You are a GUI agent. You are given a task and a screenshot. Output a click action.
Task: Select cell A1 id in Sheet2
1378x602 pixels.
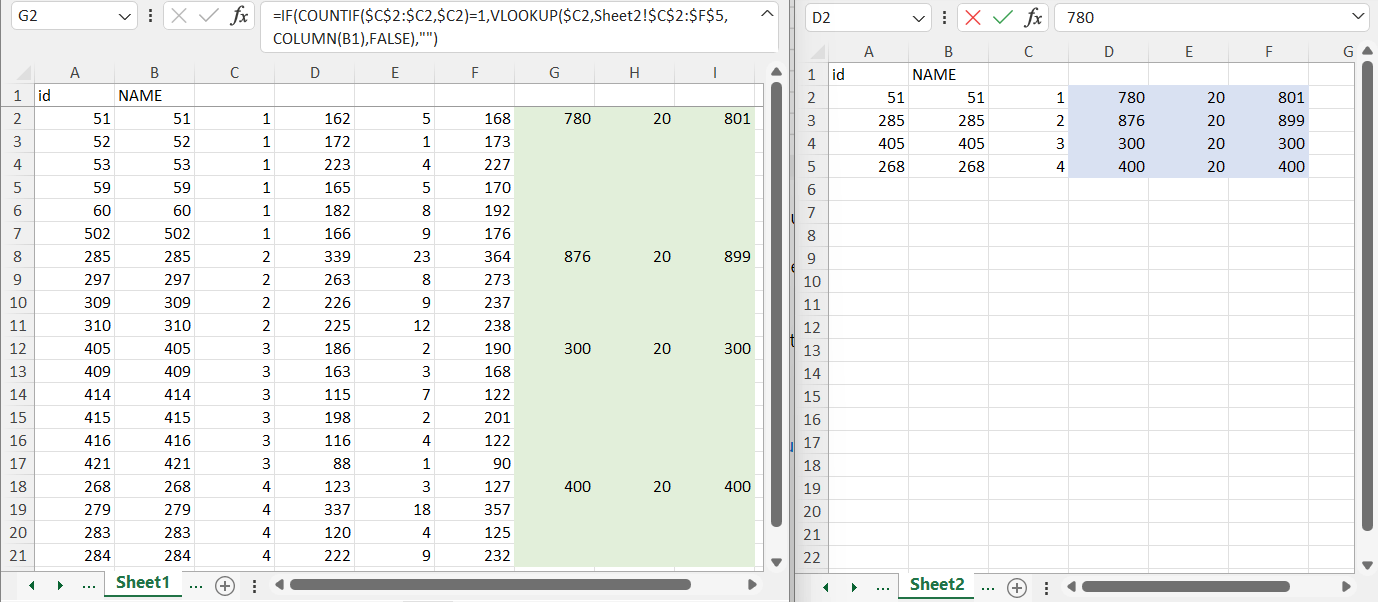868,74
